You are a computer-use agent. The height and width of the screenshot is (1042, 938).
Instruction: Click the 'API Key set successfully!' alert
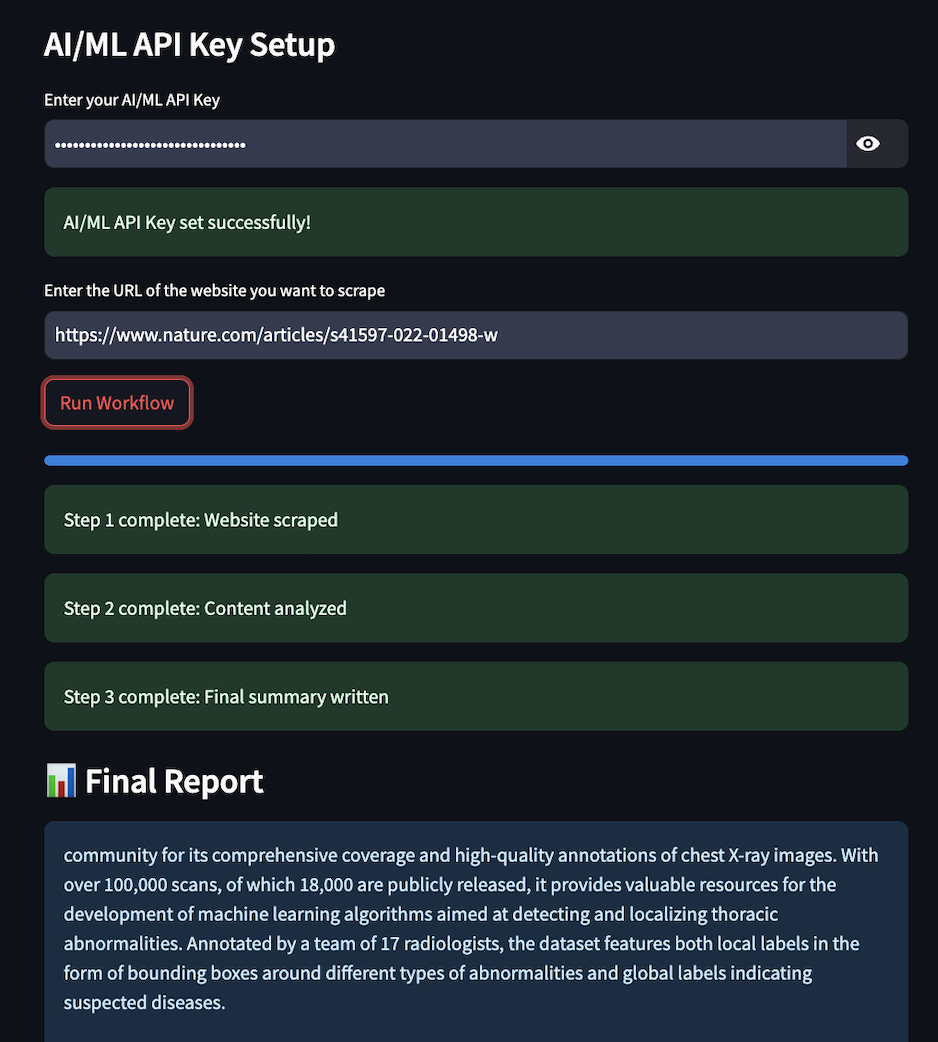pyautogui.click(x=476, y=222)
